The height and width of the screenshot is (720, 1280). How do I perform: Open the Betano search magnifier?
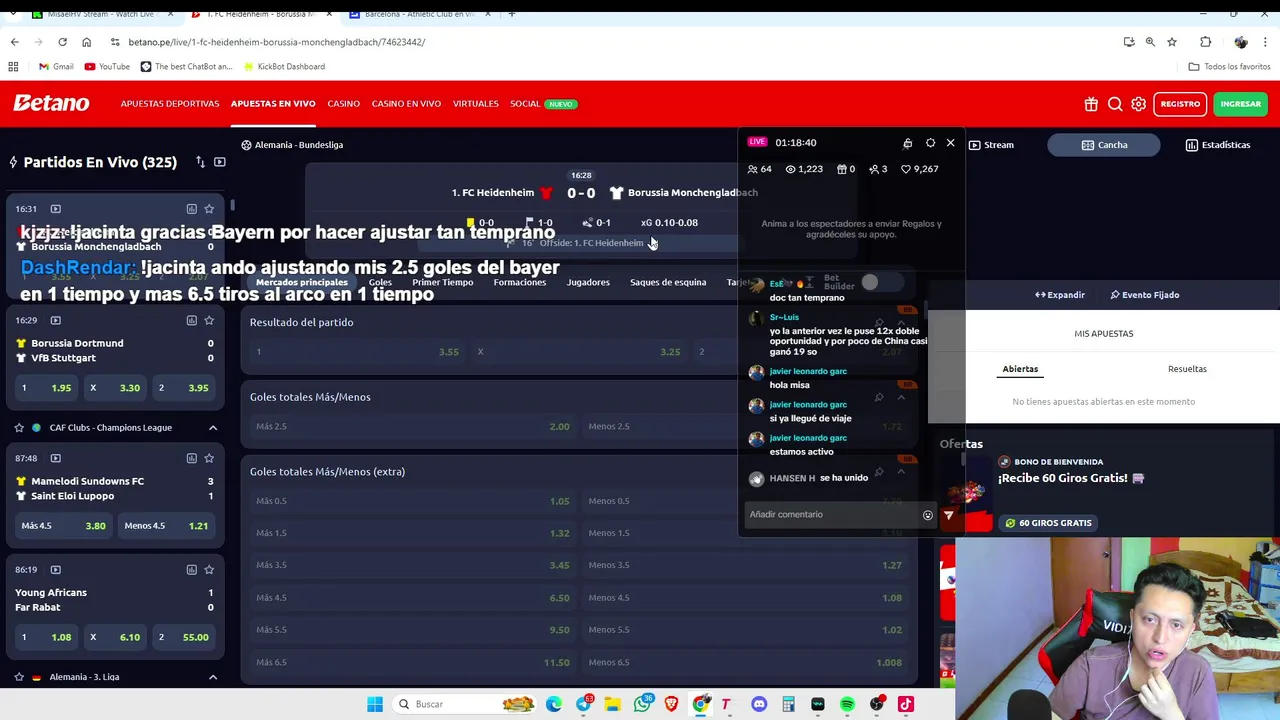pyautogui.click(x=1115, y=104)
